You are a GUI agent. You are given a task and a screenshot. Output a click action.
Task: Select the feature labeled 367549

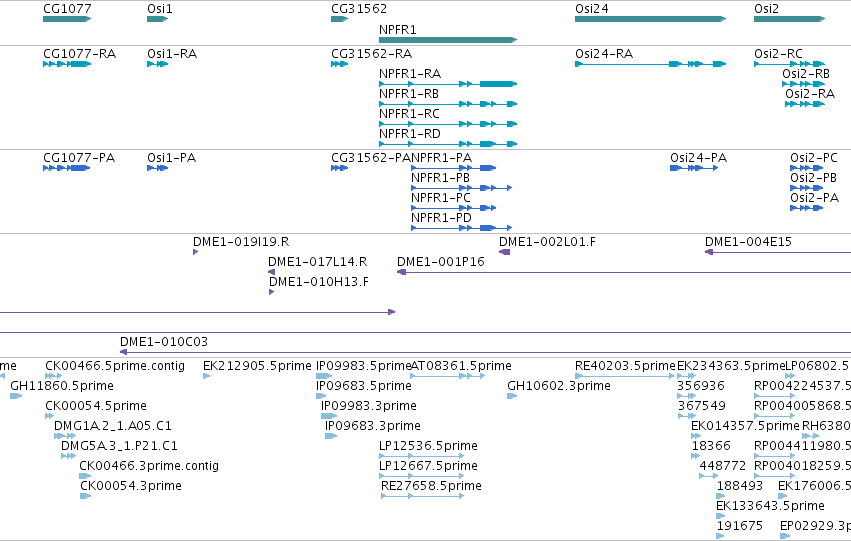(701, 406)
